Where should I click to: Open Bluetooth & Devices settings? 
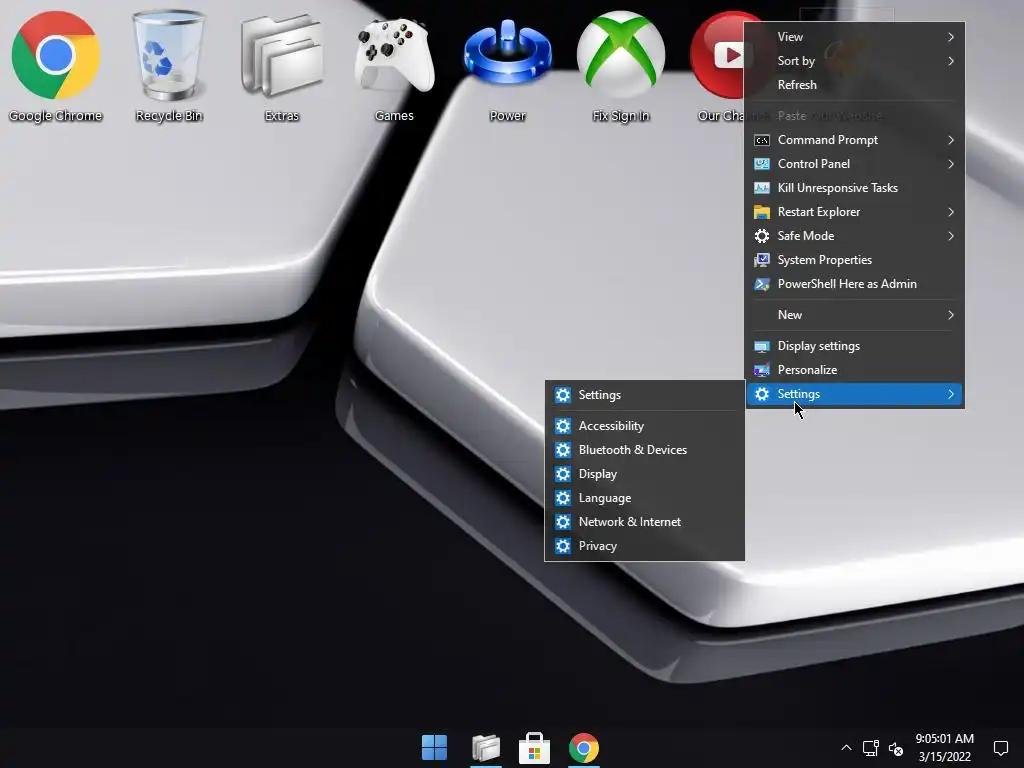coord(645,450)
